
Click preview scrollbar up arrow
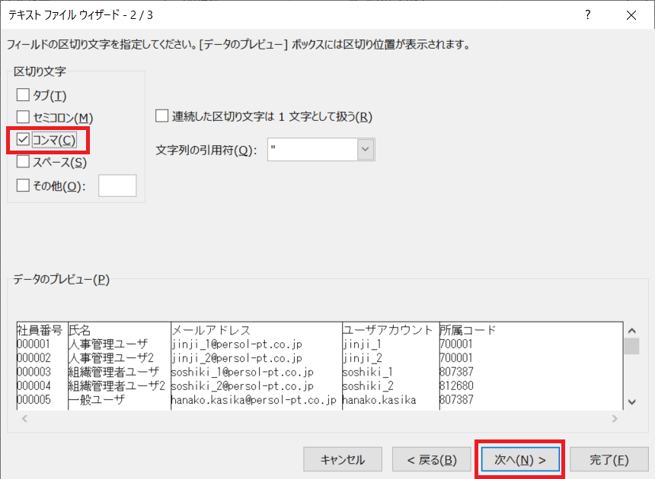(632, 331)
